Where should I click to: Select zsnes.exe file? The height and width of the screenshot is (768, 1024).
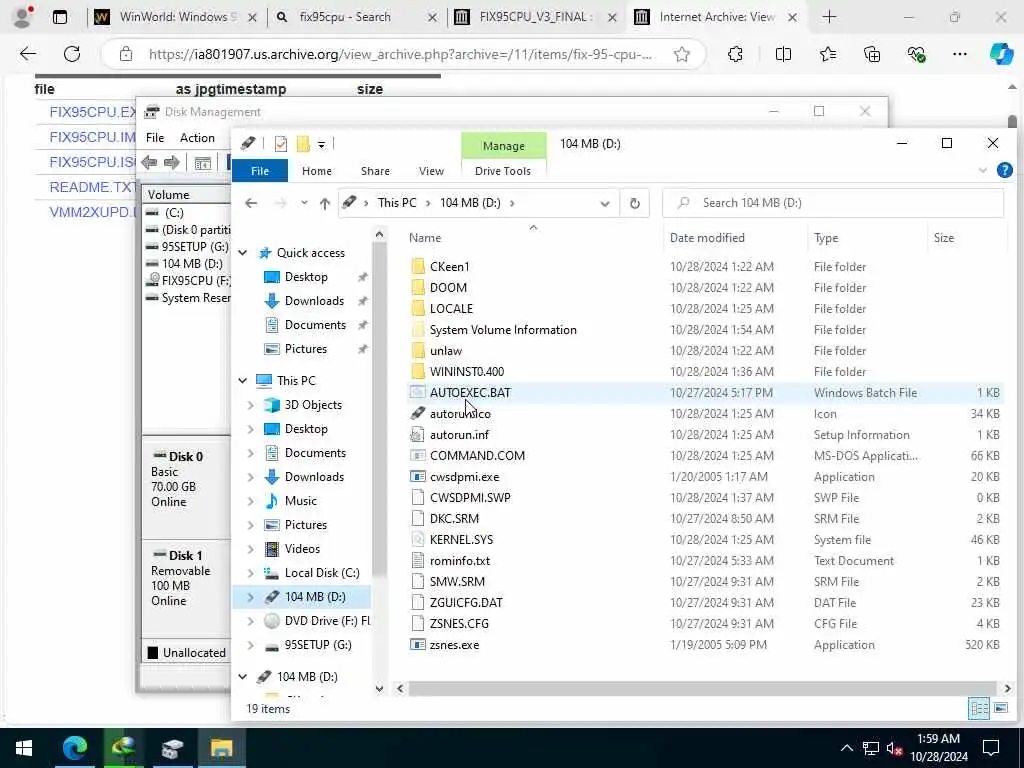(x=455, y=645)
